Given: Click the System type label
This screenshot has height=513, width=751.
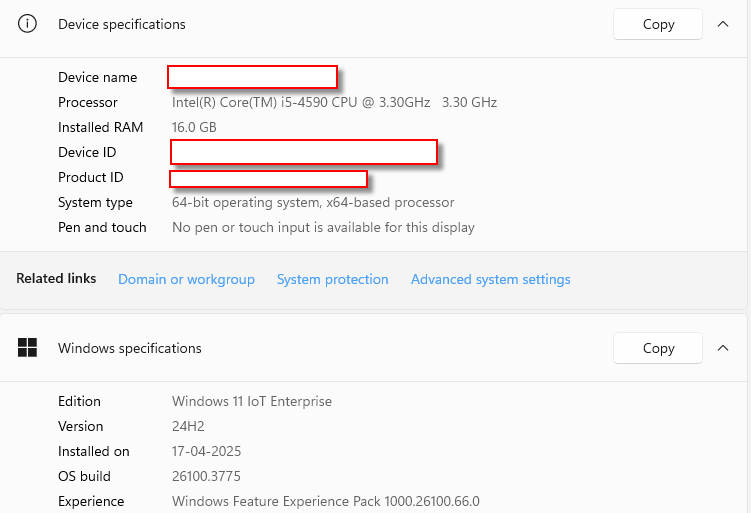Looking at the screenshot, I should (95, 203).
